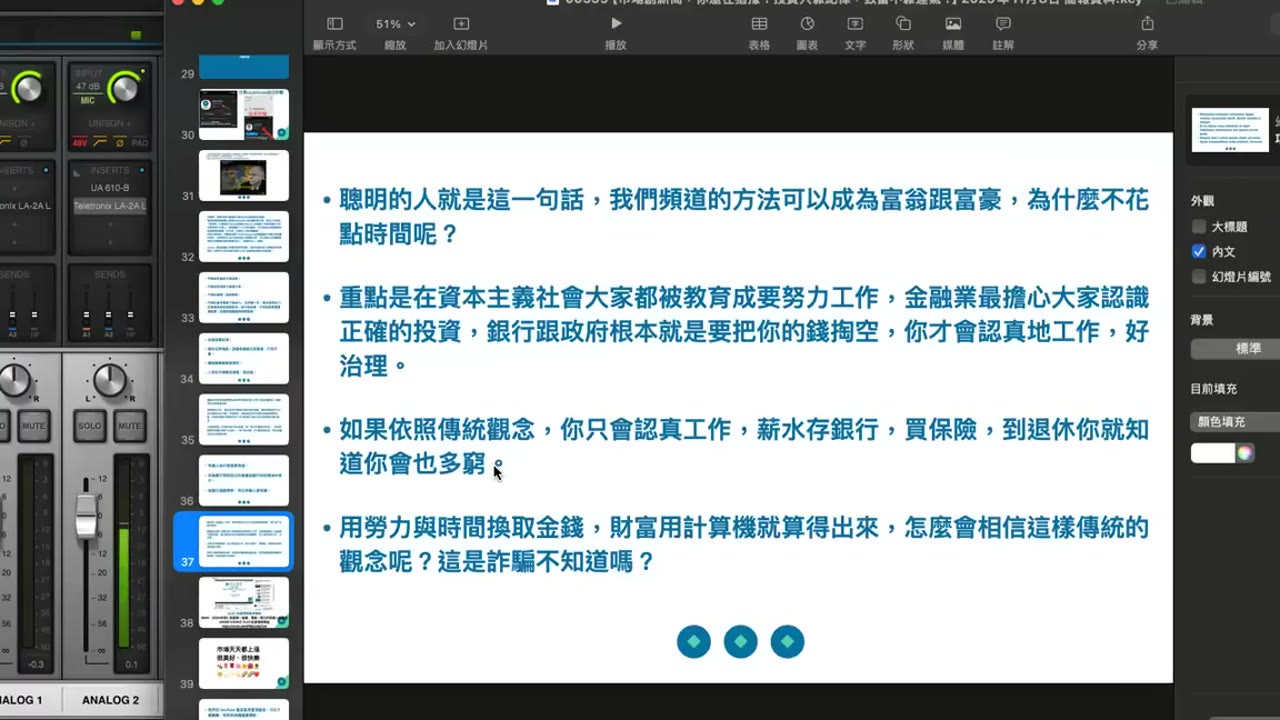Click the Play slideshow icon in toolbar
This screenshot has height=720, width=1280.
pos(616,24)
